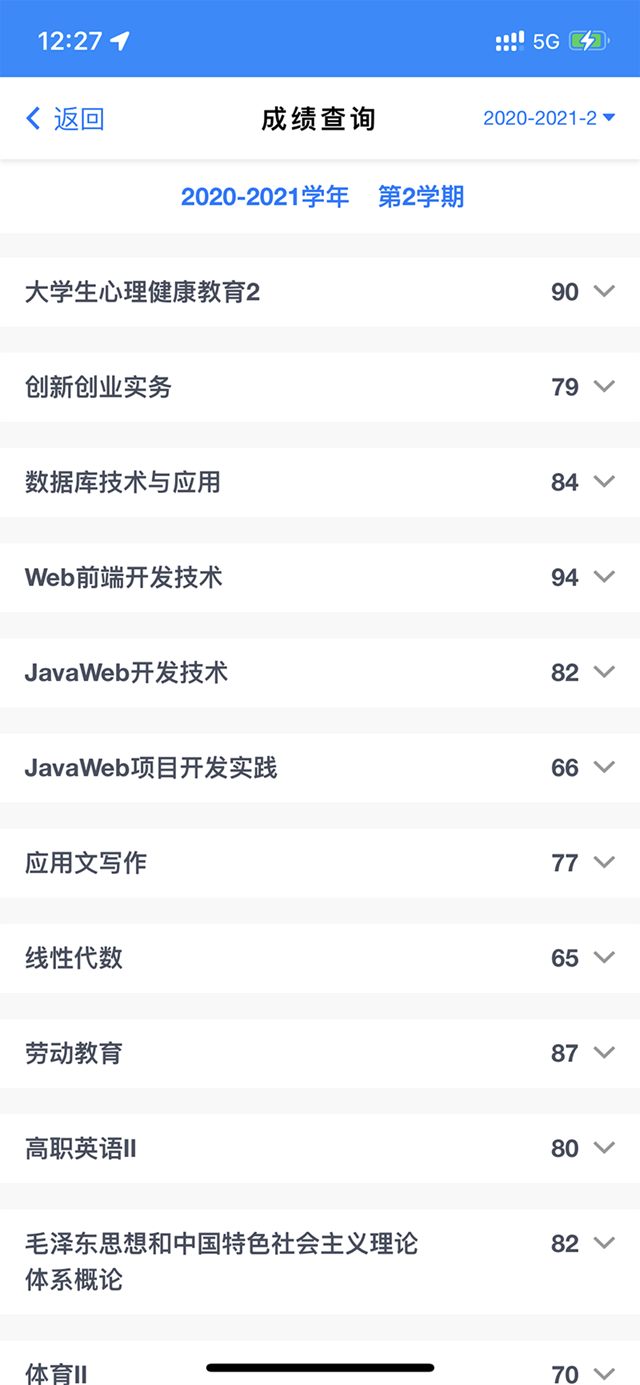This screenshot has width=640, height=1385.
Task: Tap the 2020-2021学年 第2学期 heading
Action: click(322, 196)
